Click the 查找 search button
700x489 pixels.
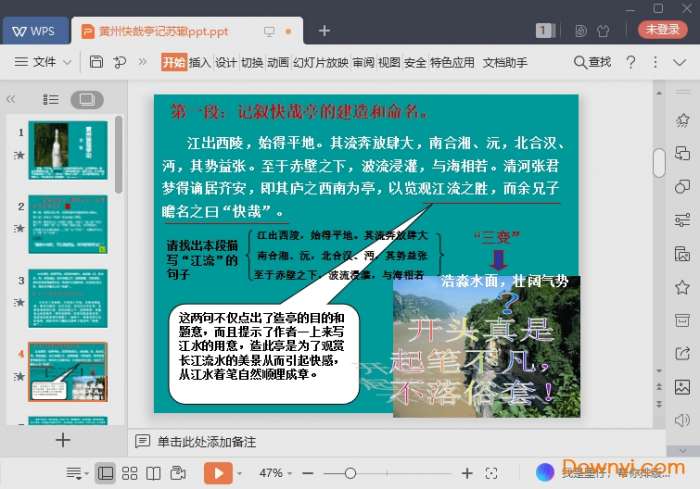592,62
